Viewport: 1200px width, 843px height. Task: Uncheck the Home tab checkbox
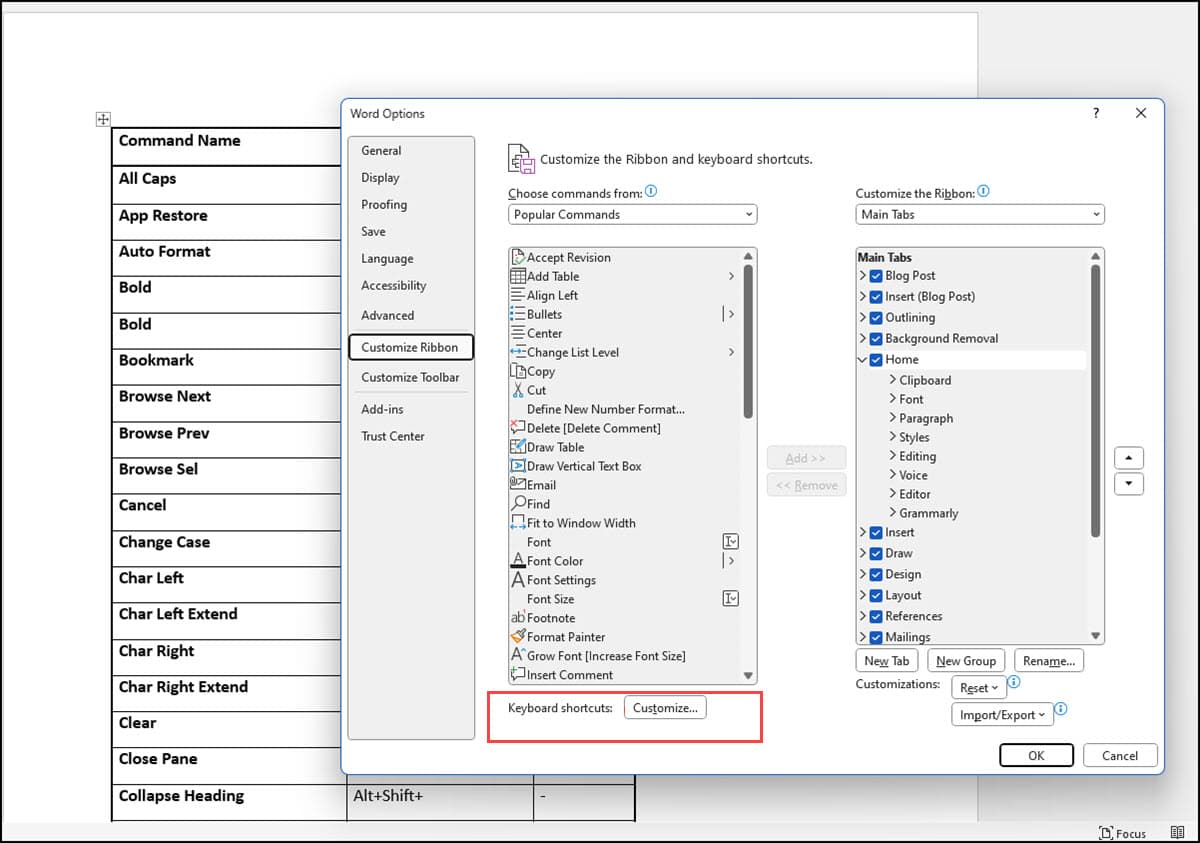point(875,359)
